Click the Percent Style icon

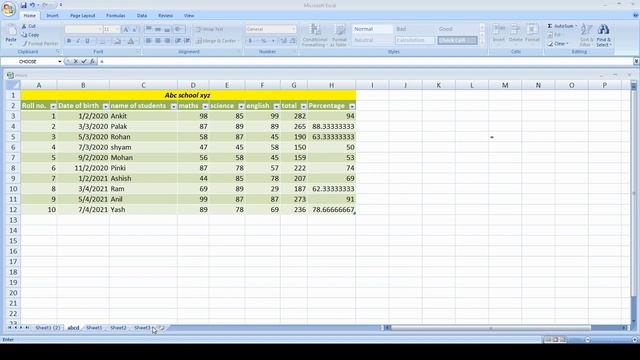(263, 41)
